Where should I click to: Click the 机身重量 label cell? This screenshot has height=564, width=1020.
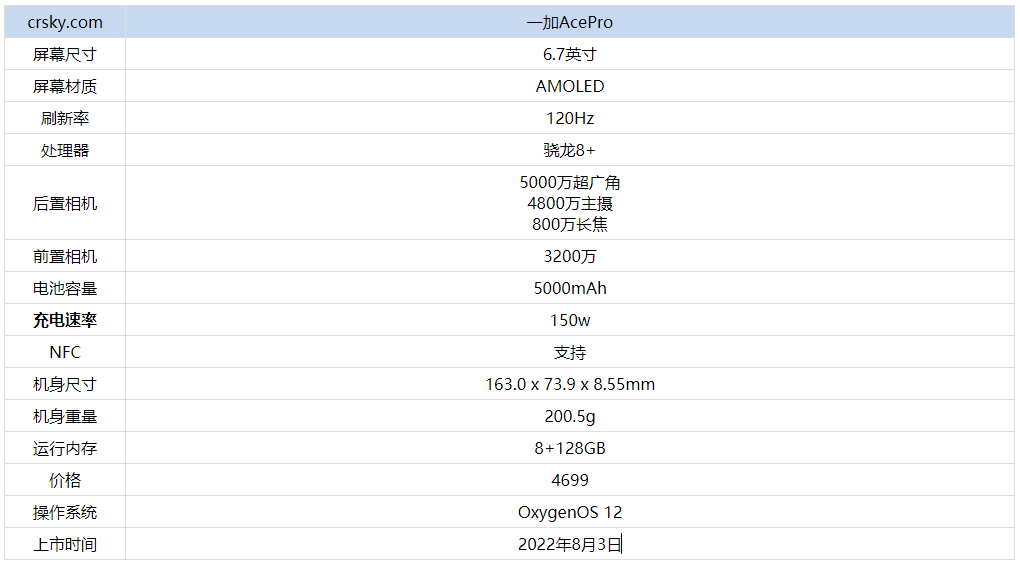(x=65, y=416)
